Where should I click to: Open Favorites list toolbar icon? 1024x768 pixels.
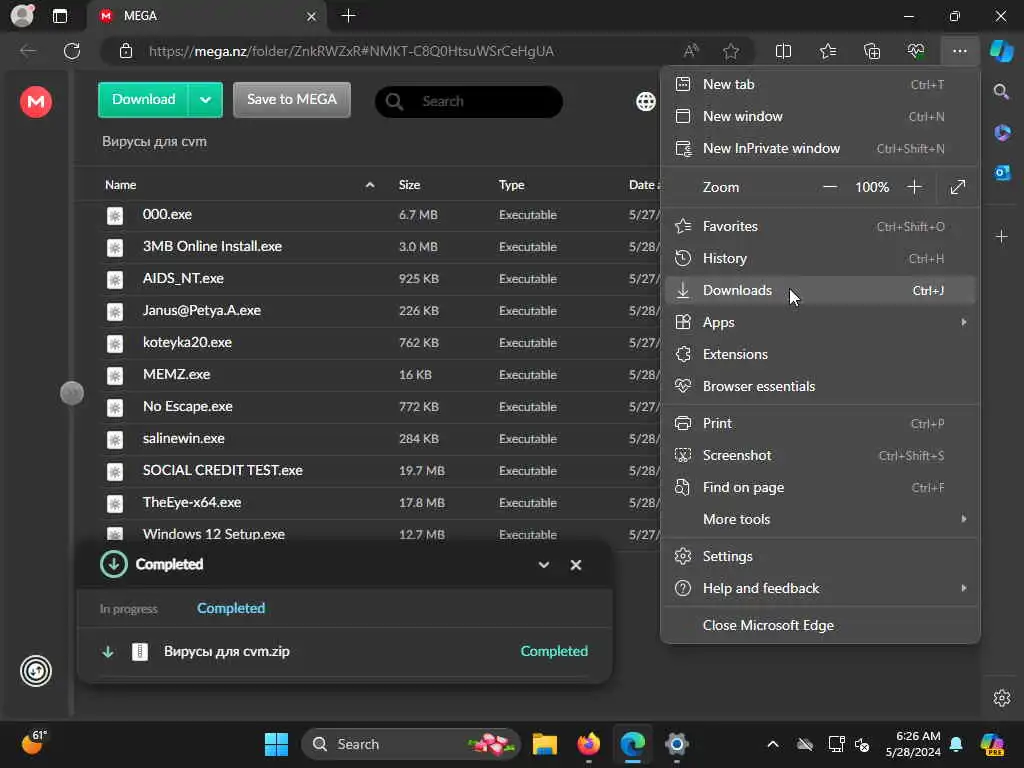point(827,51)
